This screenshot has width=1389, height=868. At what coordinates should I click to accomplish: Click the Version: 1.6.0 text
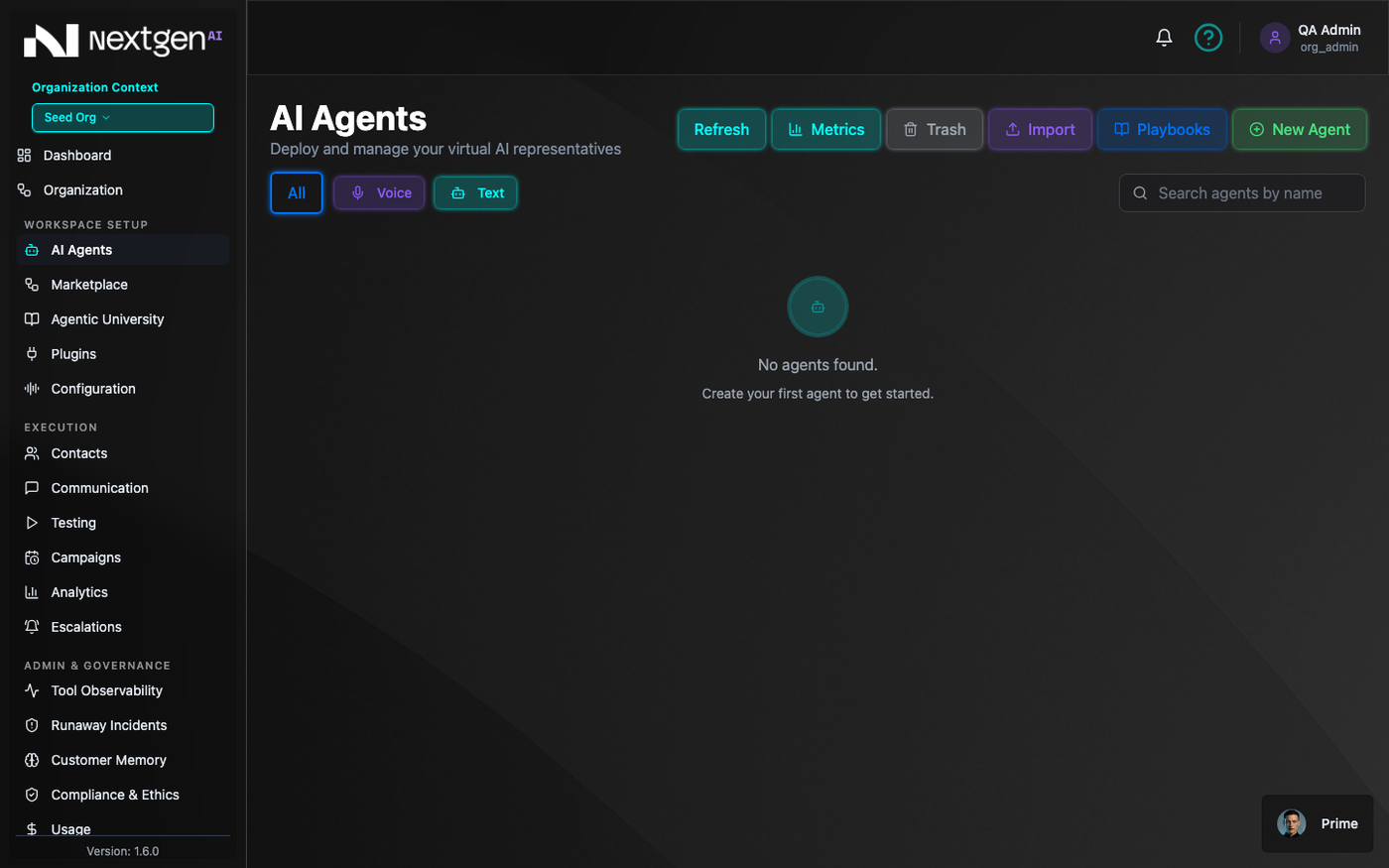pyautogui.click(x=123, y=851)
